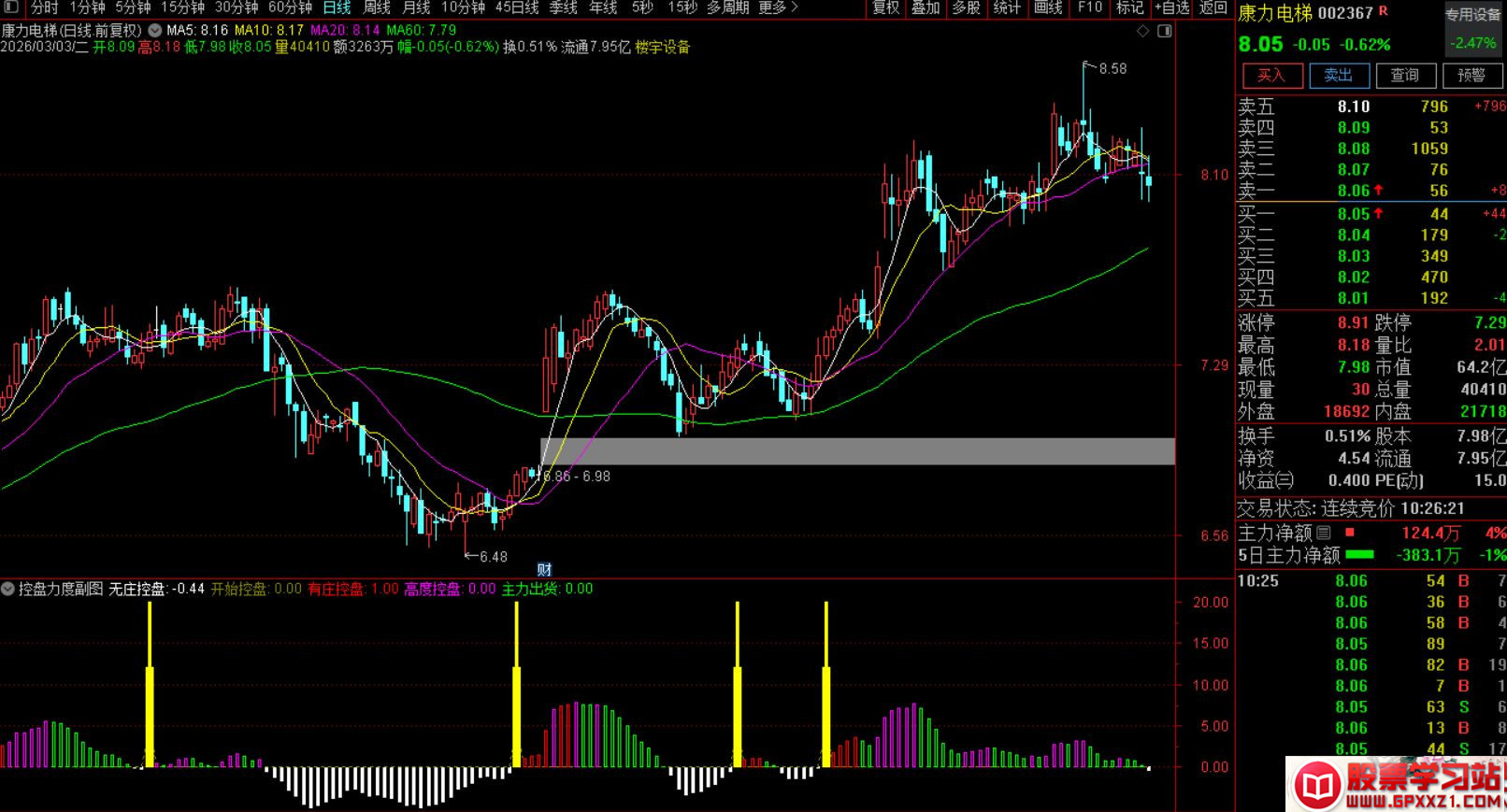Expand the 控盘力度副图 indicator dropdown arrow

pyautogui.click(x=8, y=589)
